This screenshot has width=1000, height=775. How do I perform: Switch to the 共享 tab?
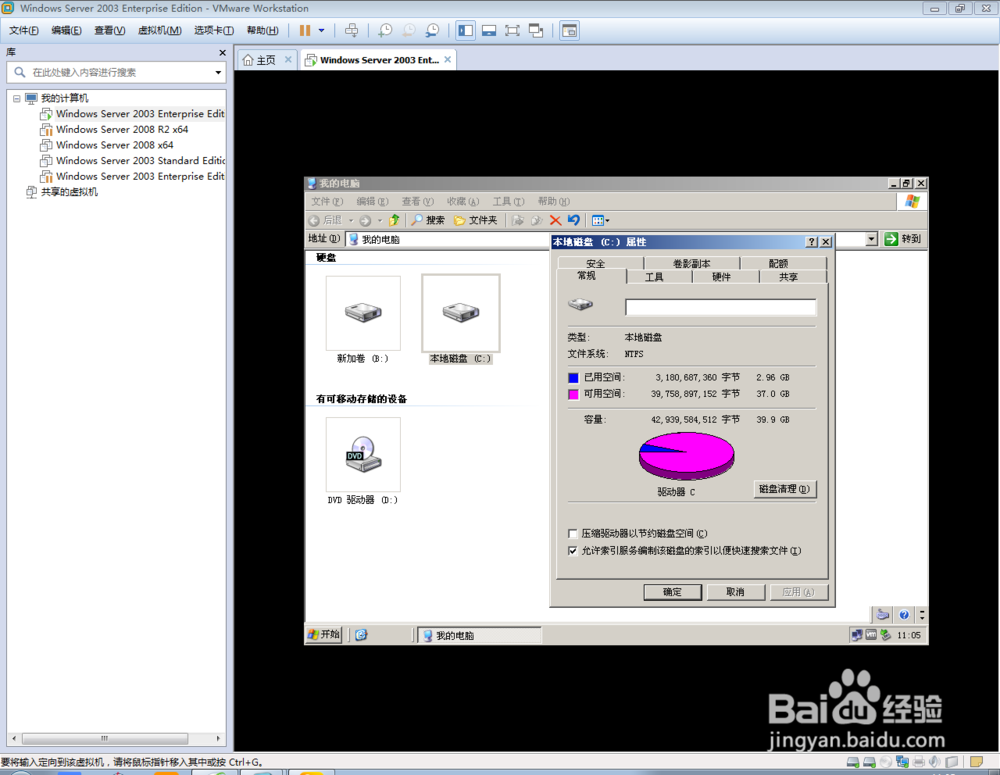[788, 277]
